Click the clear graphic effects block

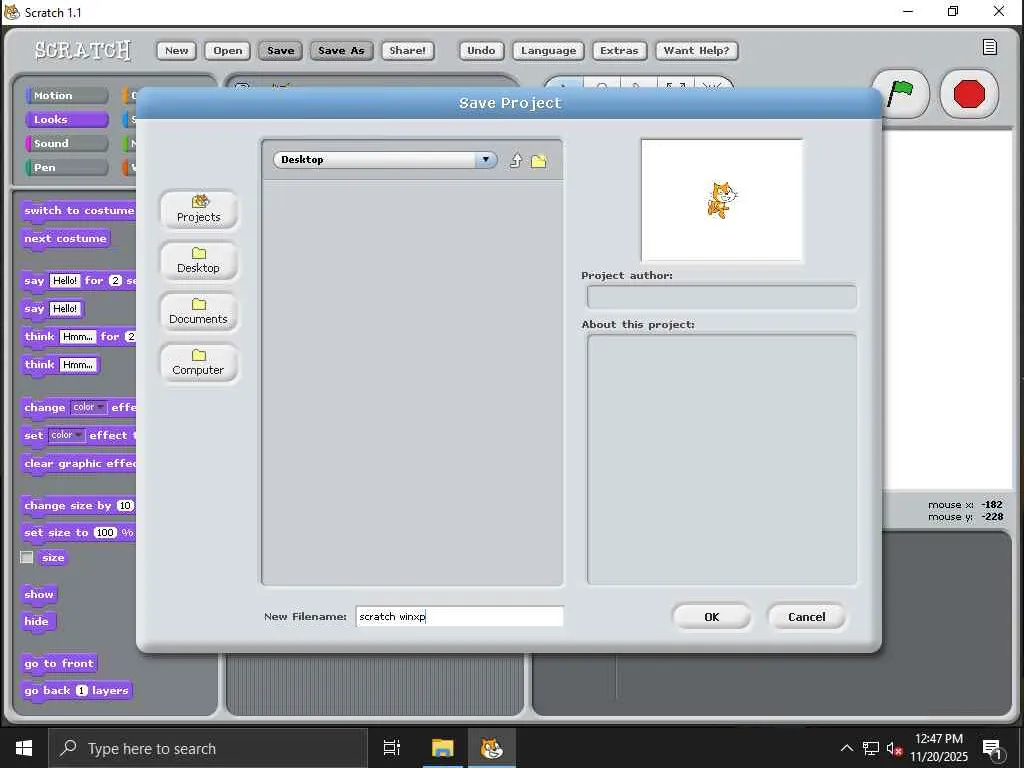coord(78,464)
